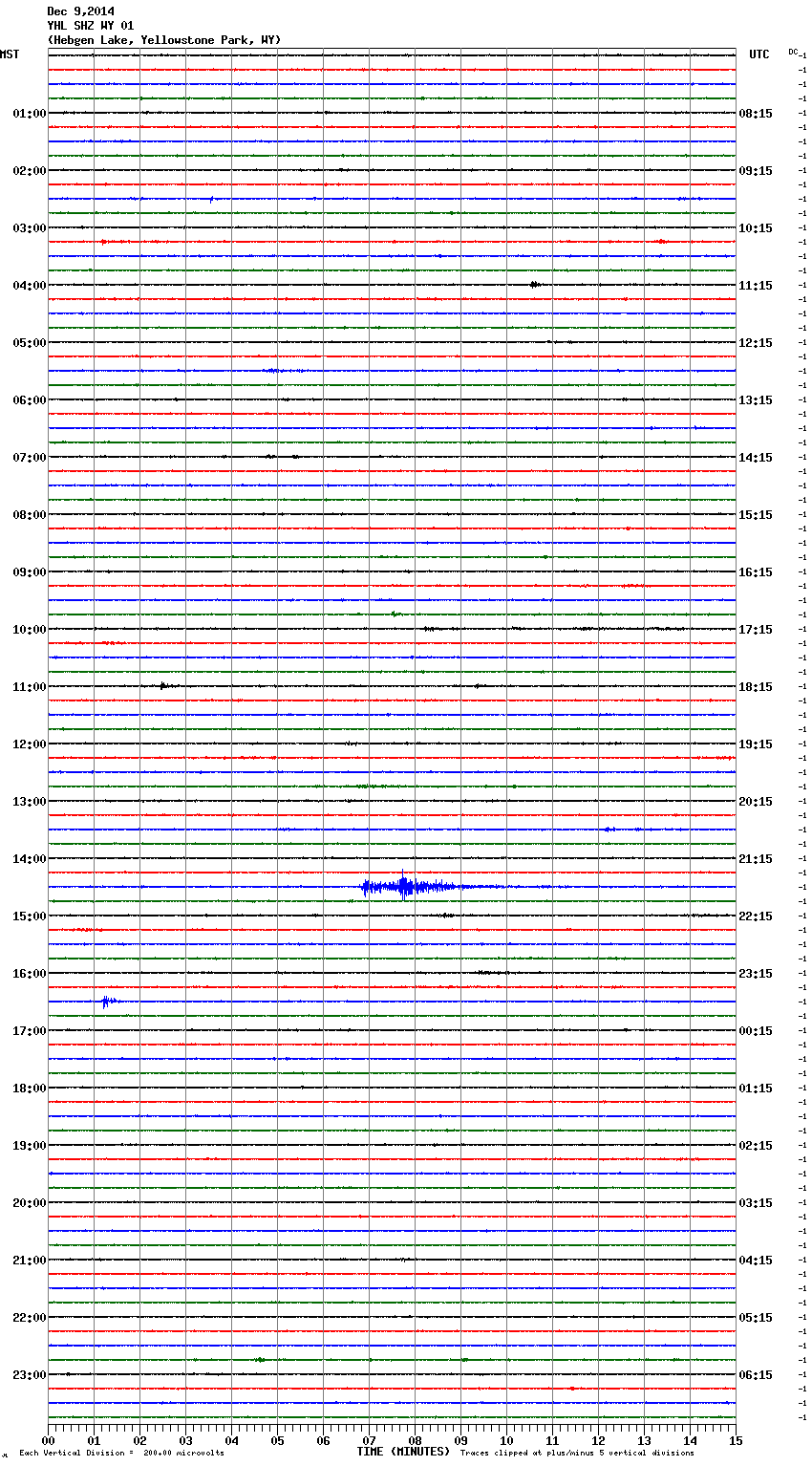Click the '07' minute tick on bottom axis
The width and height of the screenshot is (812, 1466).
[369, 1440]
